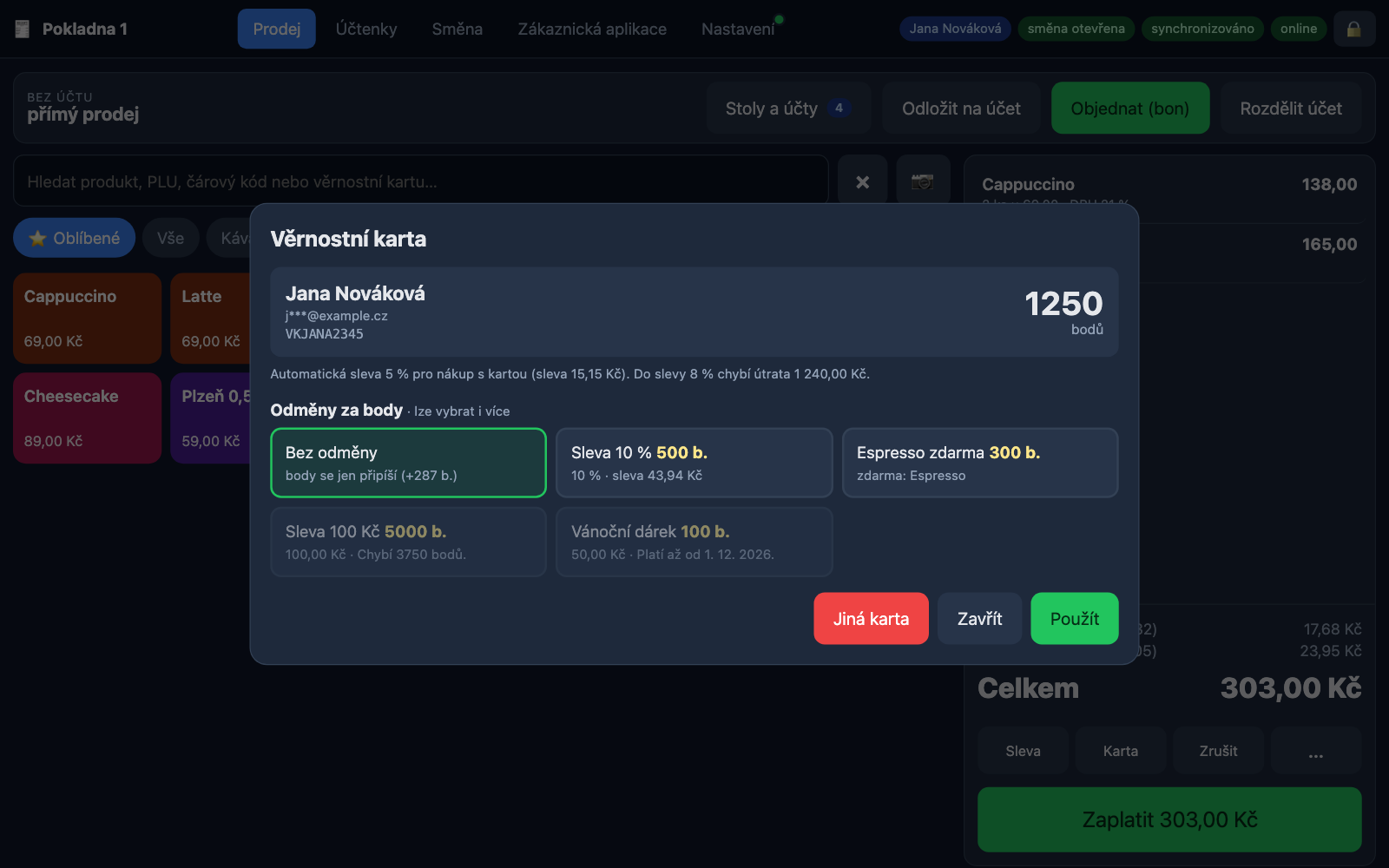Screen dimensions: 1389x868
Task: Click the 'Sleva' button under Celkem
Action: coord(1023,751)
